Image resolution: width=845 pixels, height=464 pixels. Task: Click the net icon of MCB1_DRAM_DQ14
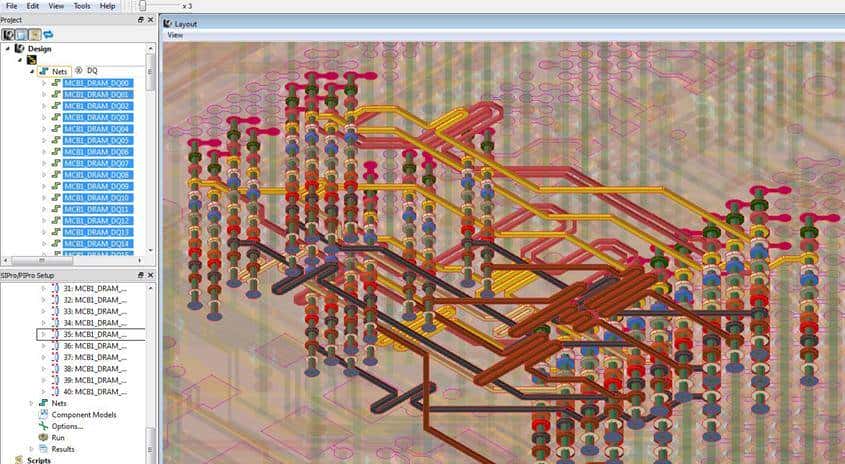point(56,244)
